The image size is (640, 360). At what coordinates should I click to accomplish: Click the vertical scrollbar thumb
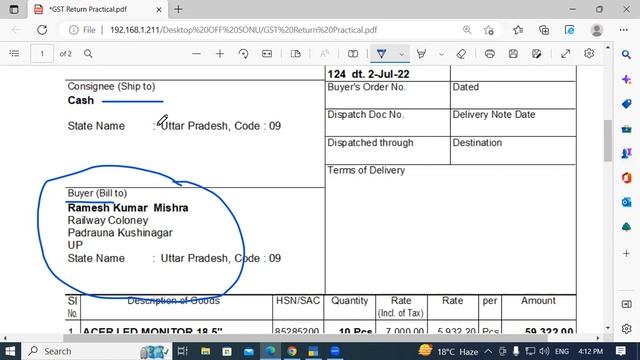click(608, 140)
